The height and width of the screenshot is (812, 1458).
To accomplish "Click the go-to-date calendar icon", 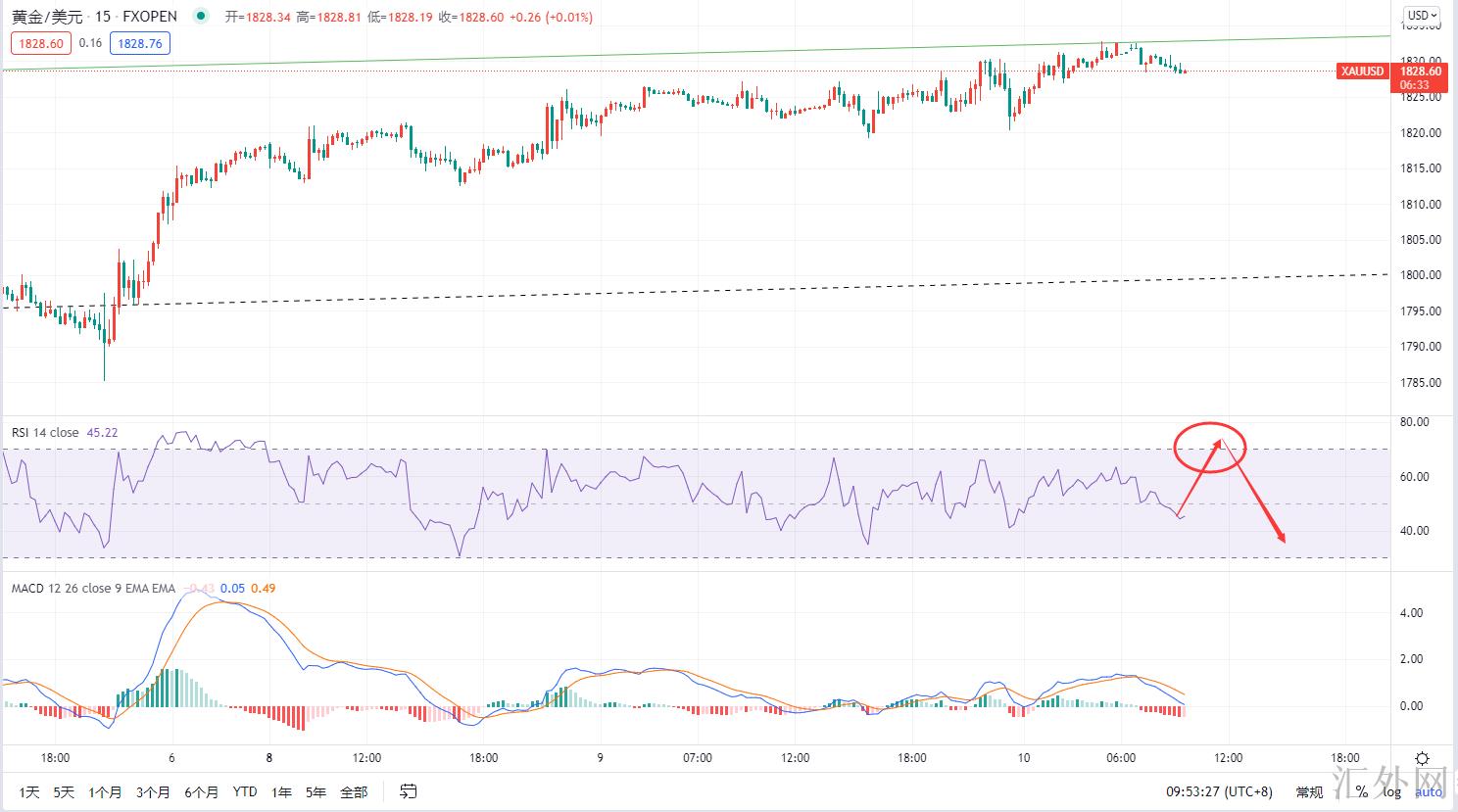I will [x=409, y=791].
